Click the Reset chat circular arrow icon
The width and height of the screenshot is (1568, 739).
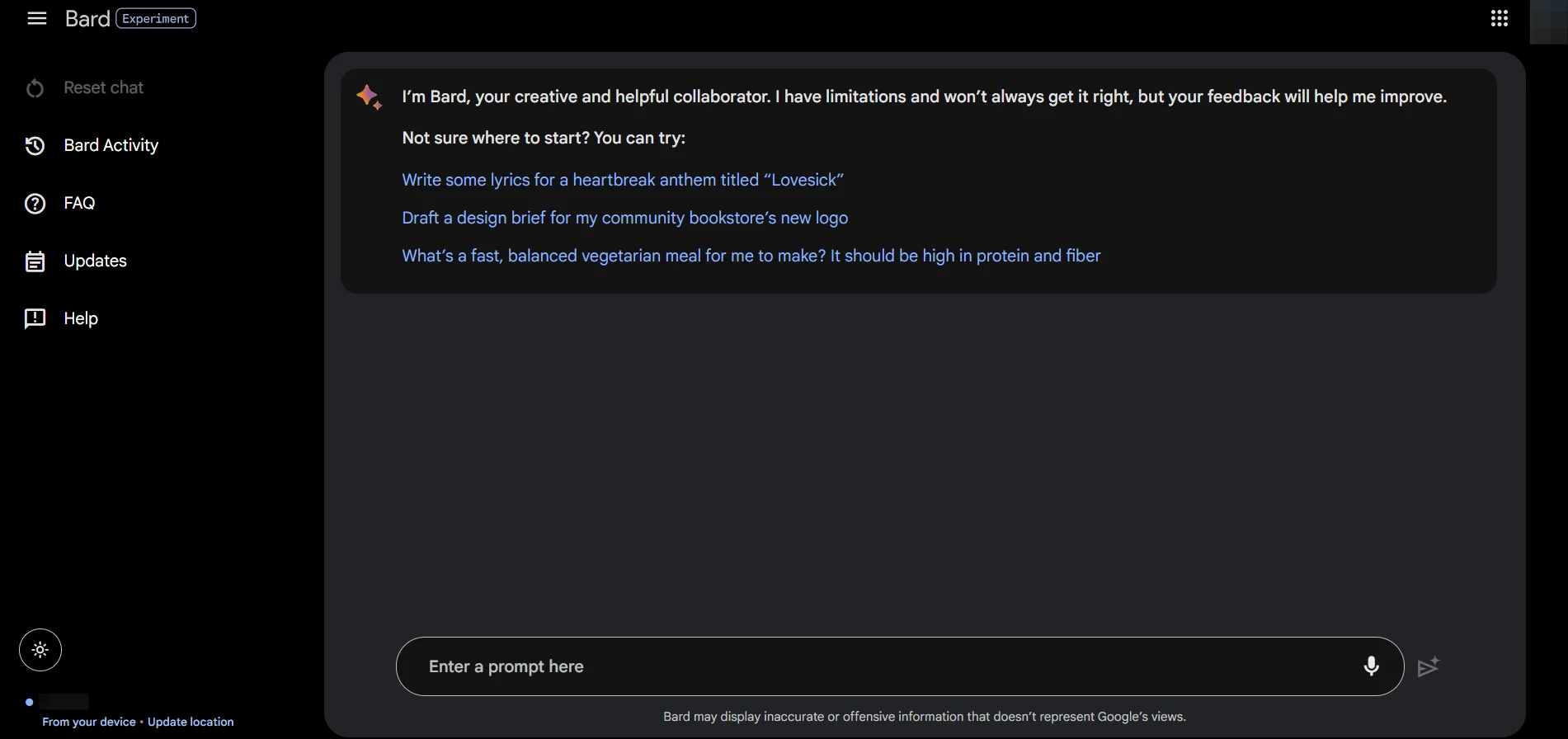click(35, 88)
